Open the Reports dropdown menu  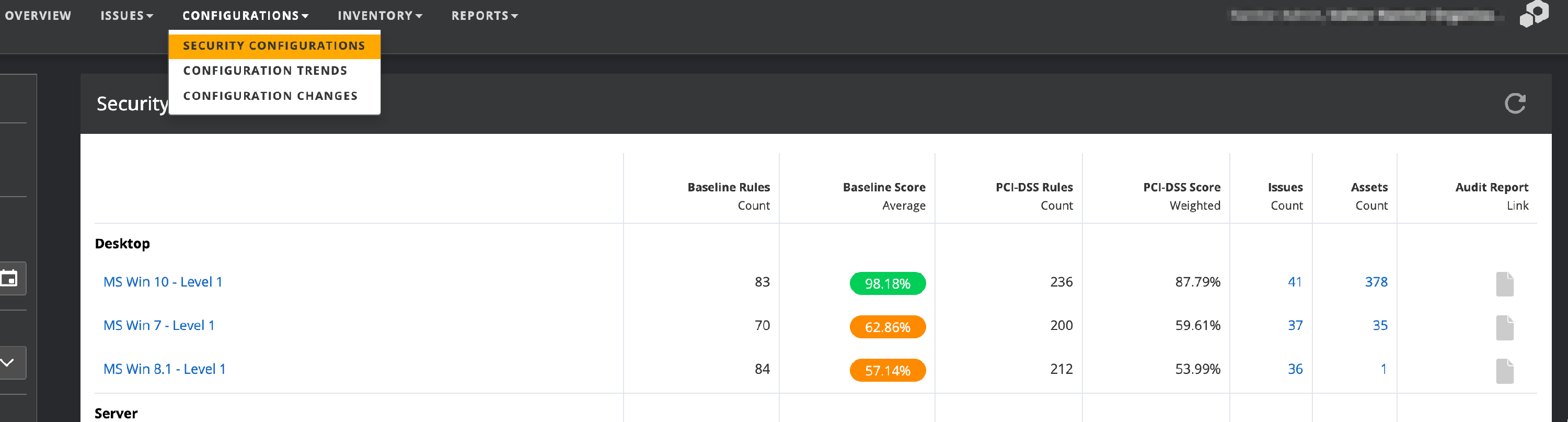[485, 16]
